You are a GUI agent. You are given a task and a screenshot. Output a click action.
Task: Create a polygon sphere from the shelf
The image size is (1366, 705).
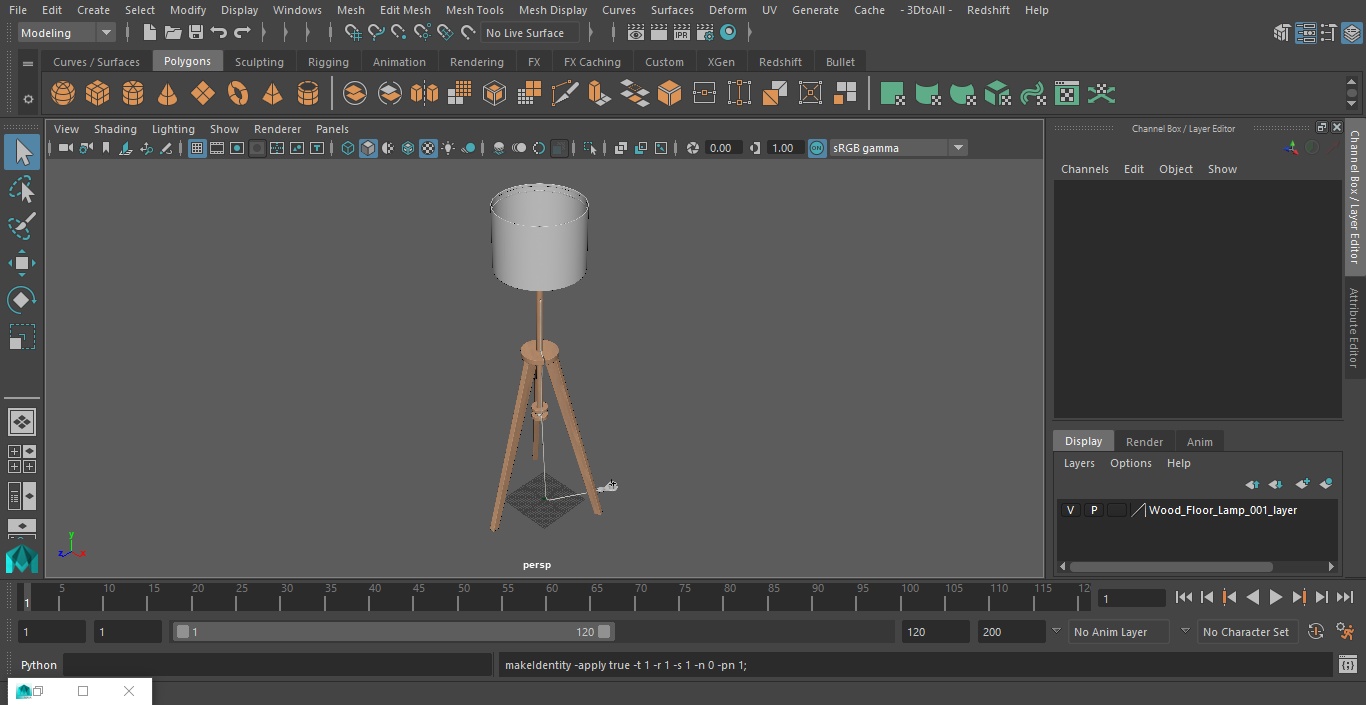[63, 94]
